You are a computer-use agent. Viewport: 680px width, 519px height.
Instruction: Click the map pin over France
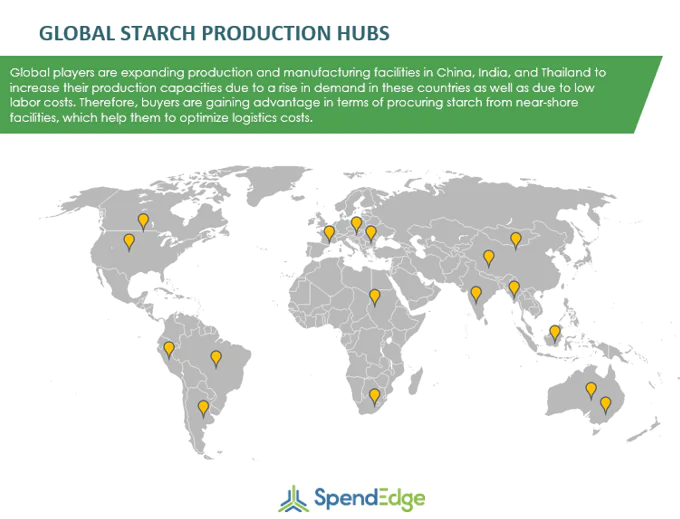[x=330, y=234]
